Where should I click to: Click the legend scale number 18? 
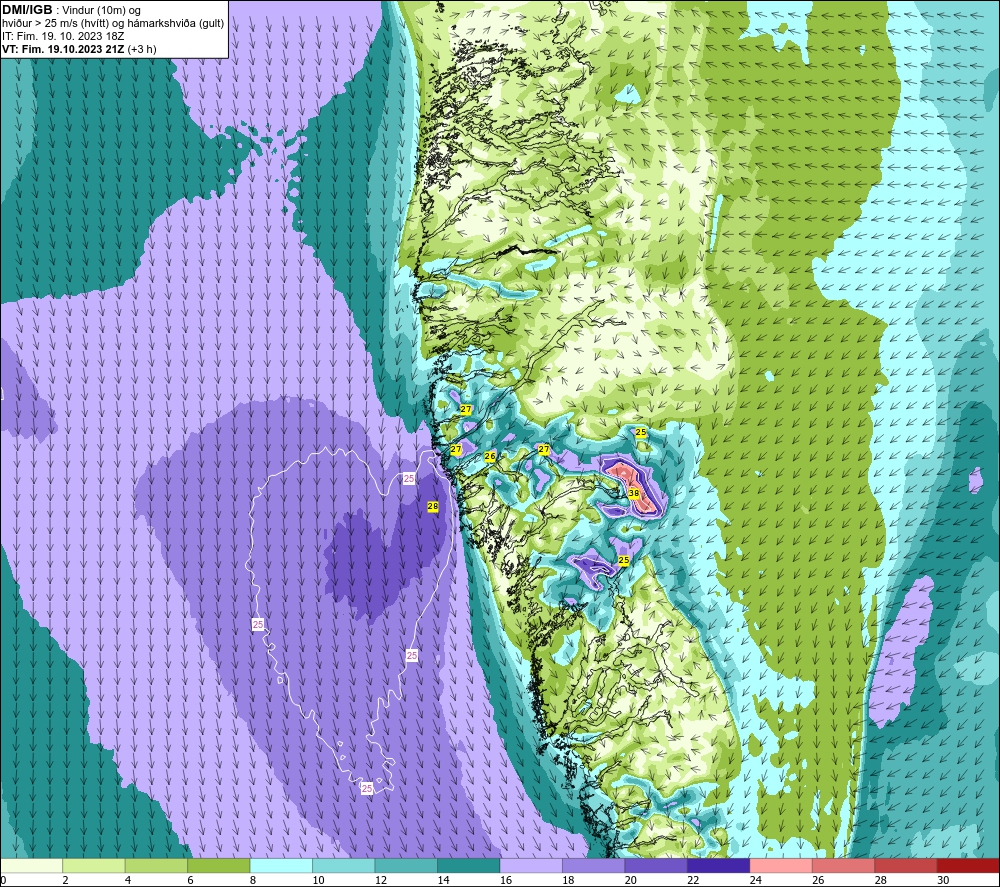[x=568, y=880]
